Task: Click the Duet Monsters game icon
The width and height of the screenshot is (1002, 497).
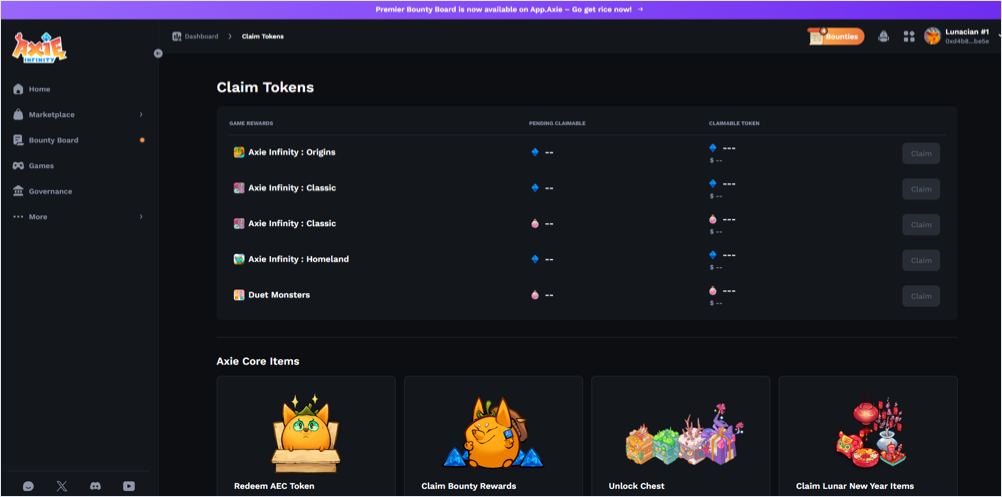Action: [239, 295]
